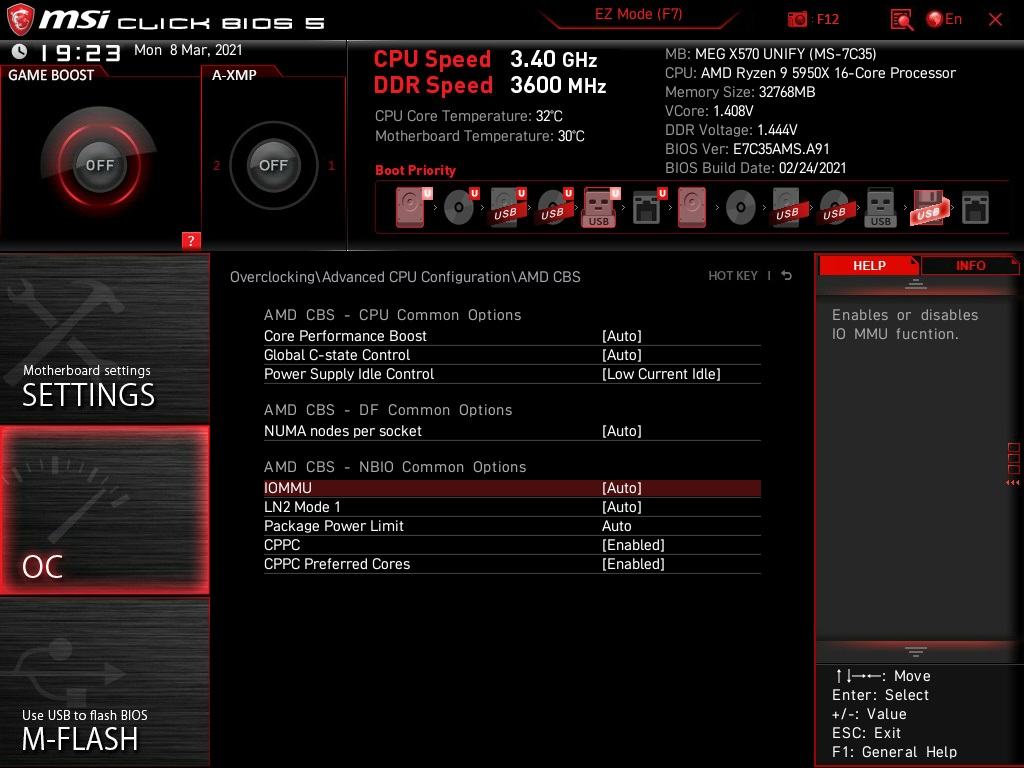1024x768 pixels.
Task: Open CPPC Preferred Cores [Enabled] value
Action: [633, 564]
